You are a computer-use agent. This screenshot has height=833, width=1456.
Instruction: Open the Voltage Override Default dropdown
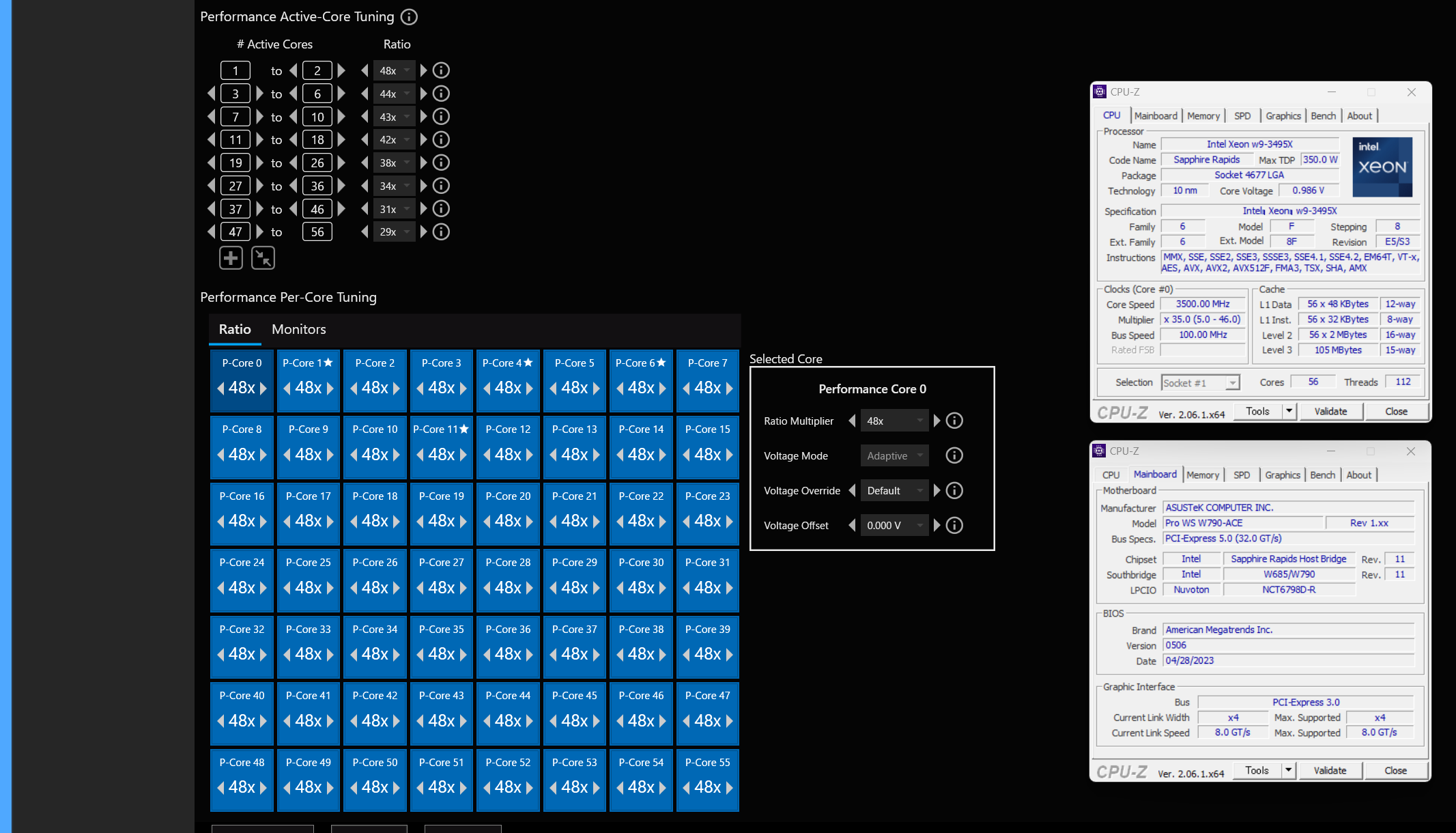(894, 490)
